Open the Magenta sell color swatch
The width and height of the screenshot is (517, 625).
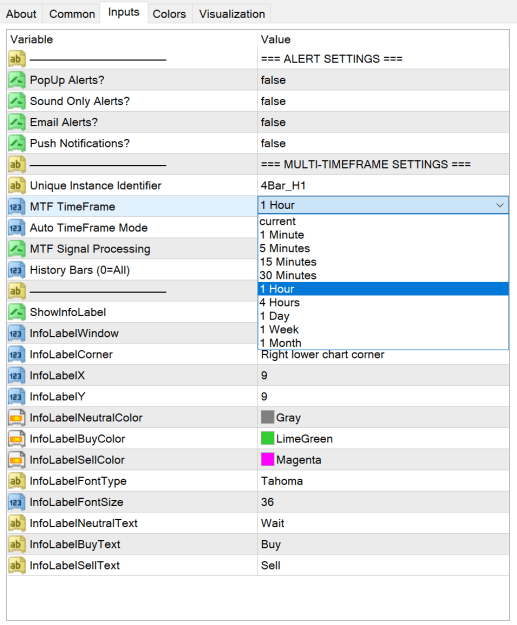267,460
